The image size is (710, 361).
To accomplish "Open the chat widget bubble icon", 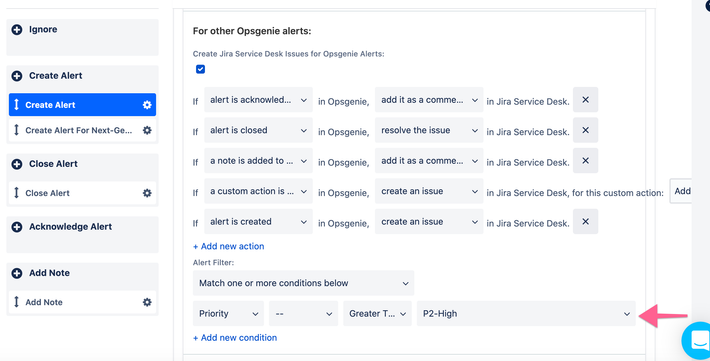I will 697,341.
